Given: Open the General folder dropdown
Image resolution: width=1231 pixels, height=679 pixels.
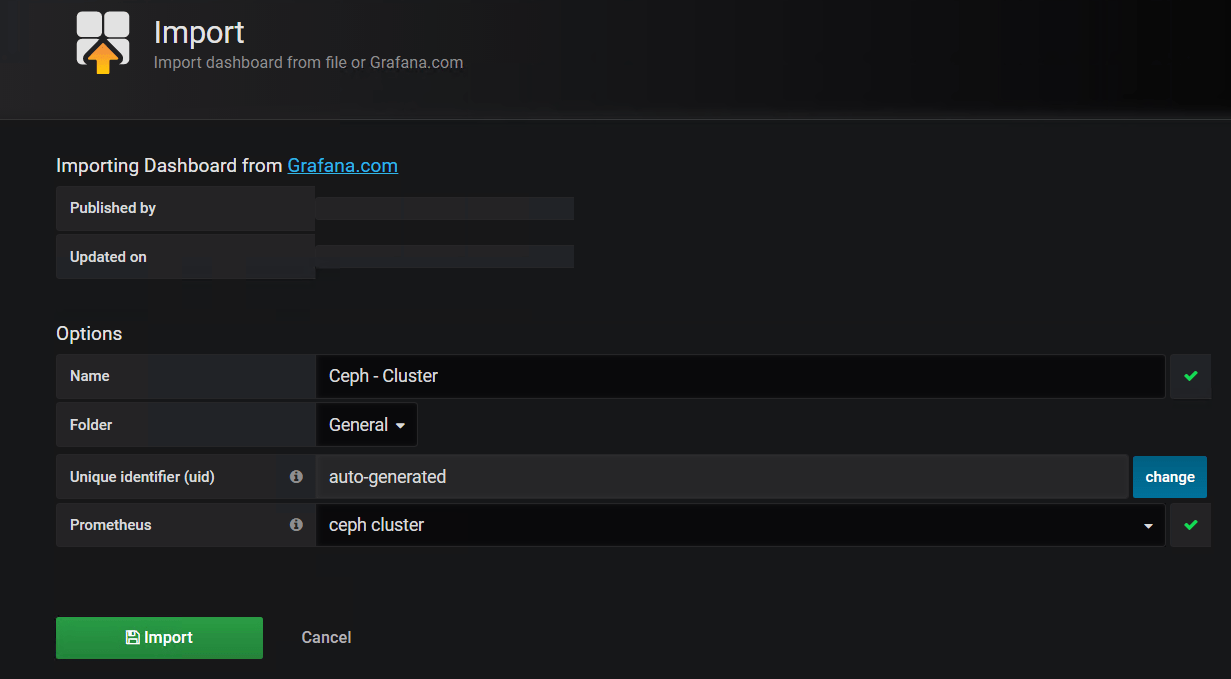Looking at the screenshot, I should tap(367, 425).
